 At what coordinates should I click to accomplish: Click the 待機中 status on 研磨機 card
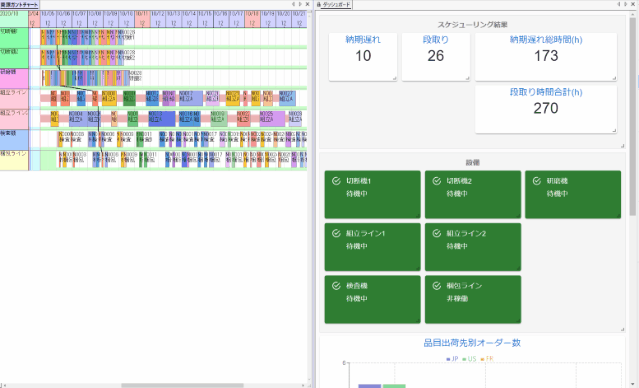click(557, 194)
